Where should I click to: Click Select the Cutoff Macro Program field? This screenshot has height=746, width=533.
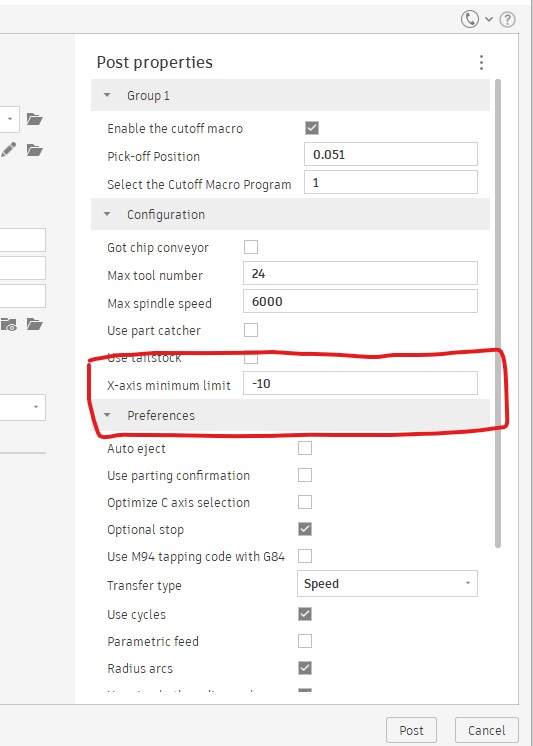tap(391, 182)
